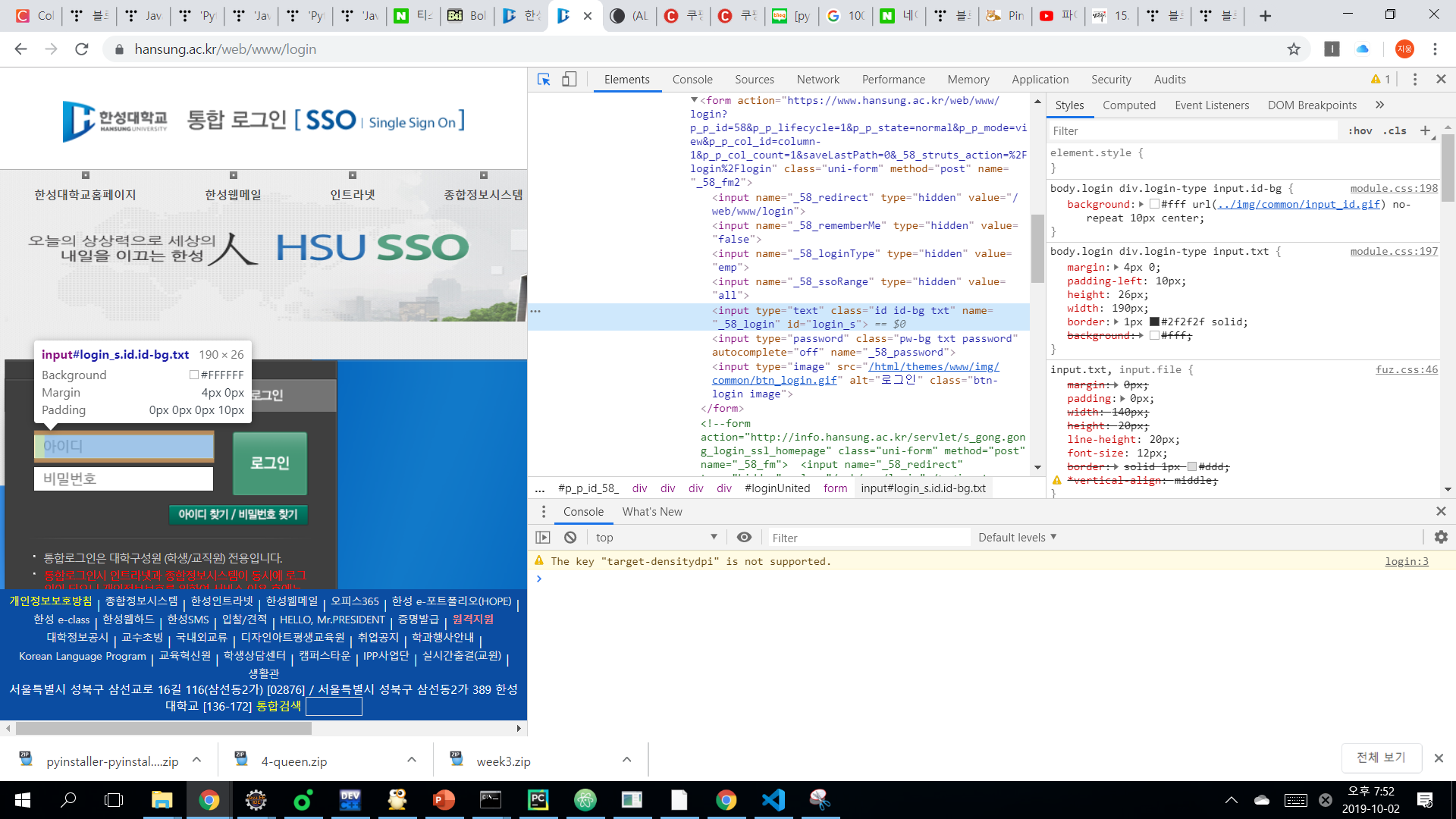Open the What's New drawer tab
The height and width of the screenshot is (819, 1456).
[652, 512]
